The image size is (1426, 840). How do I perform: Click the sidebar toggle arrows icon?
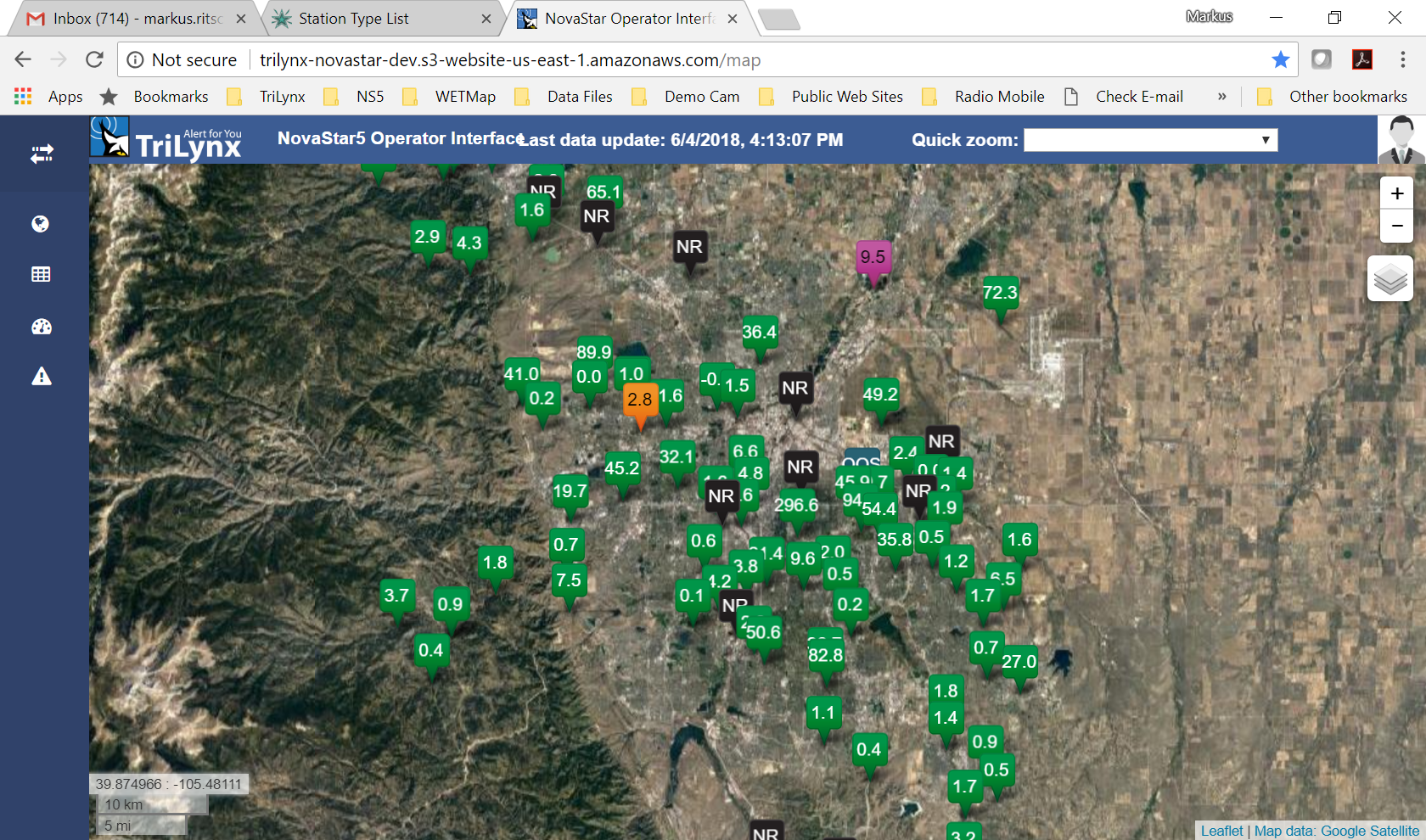42,154
